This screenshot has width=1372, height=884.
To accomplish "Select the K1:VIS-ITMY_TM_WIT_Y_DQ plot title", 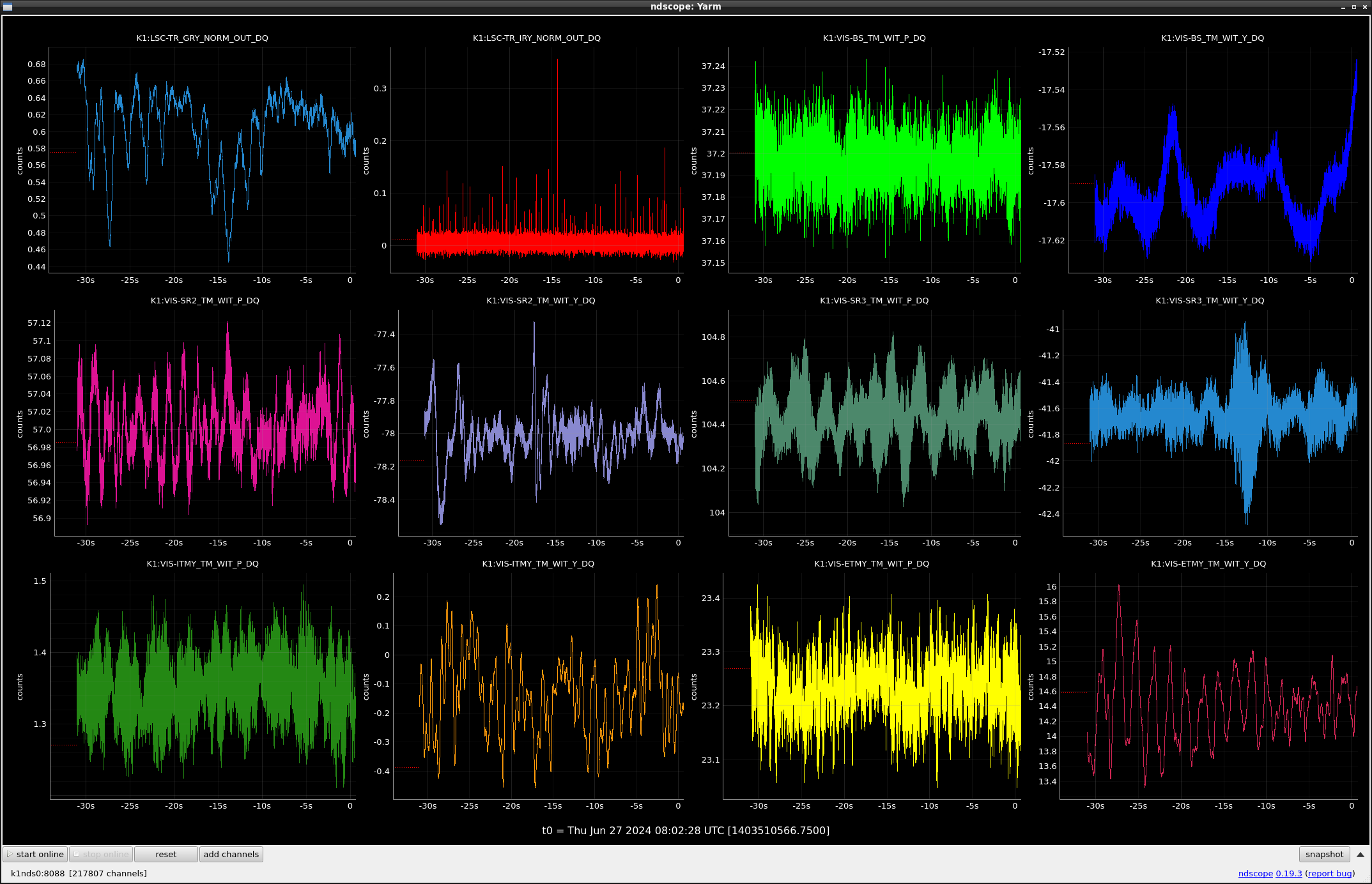I will coord(538,563).
